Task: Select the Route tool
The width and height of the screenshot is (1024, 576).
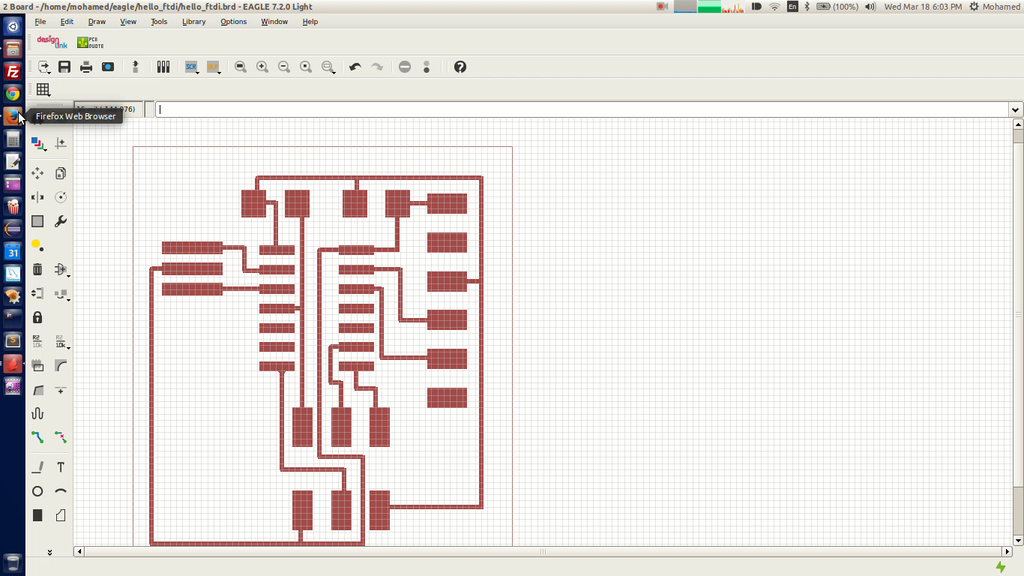Action: coord(37,438)
